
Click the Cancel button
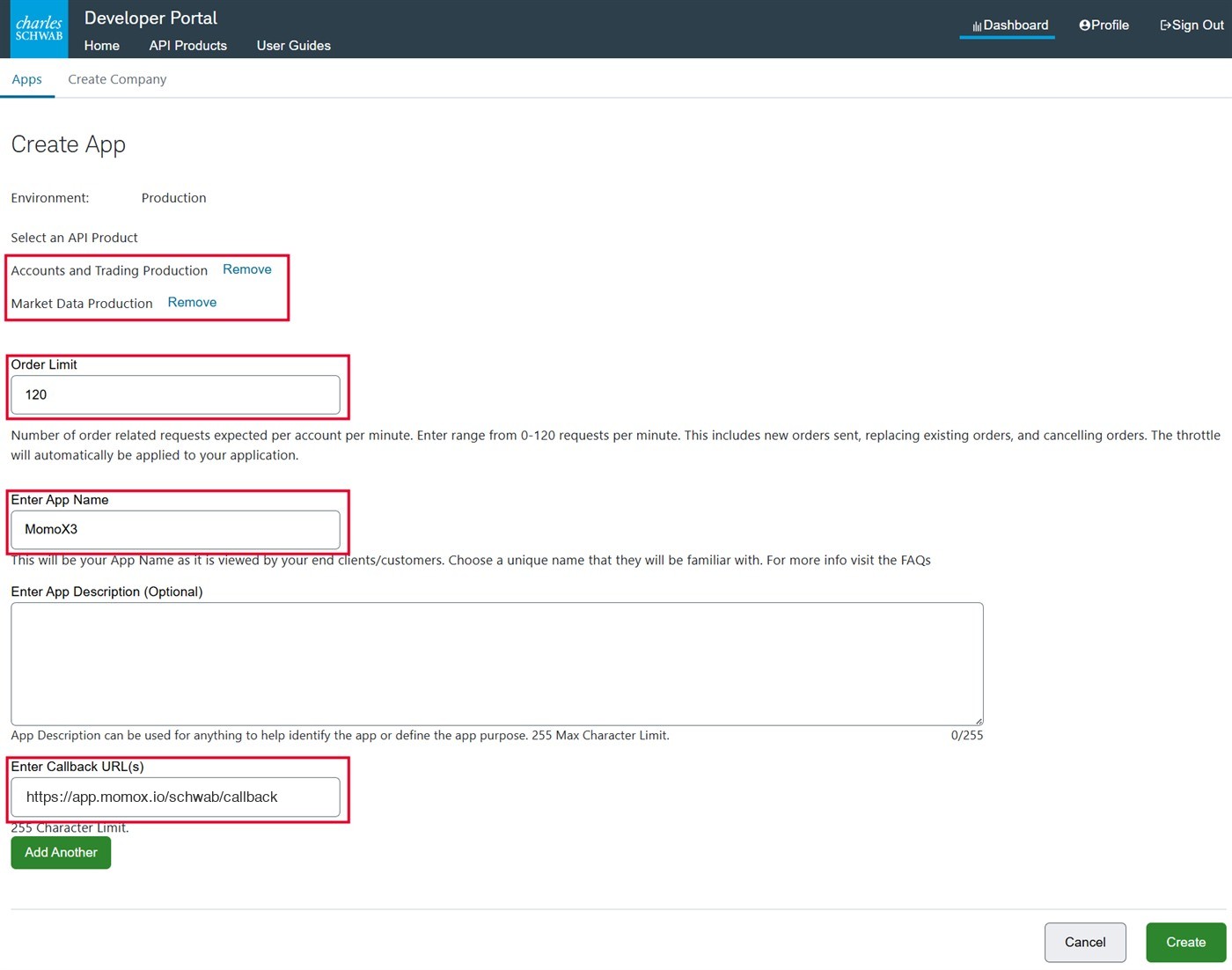click(1085, 942)
